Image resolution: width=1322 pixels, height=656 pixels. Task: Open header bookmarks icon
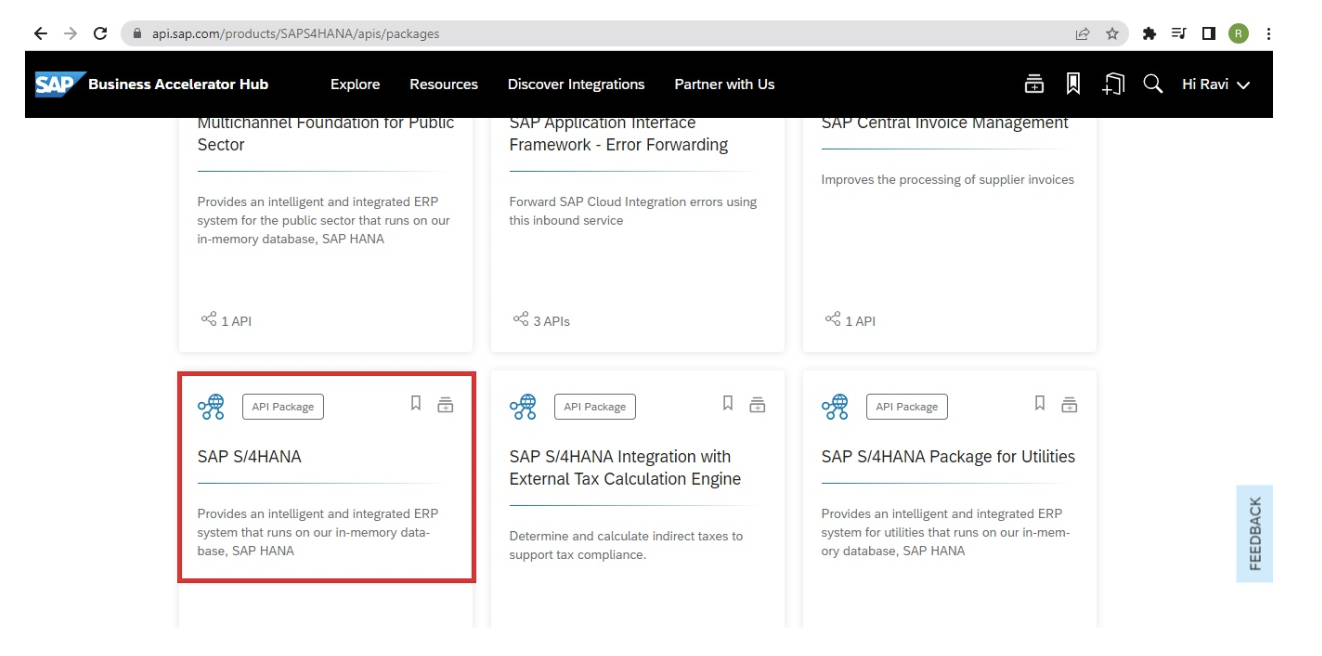point(1073,84)
